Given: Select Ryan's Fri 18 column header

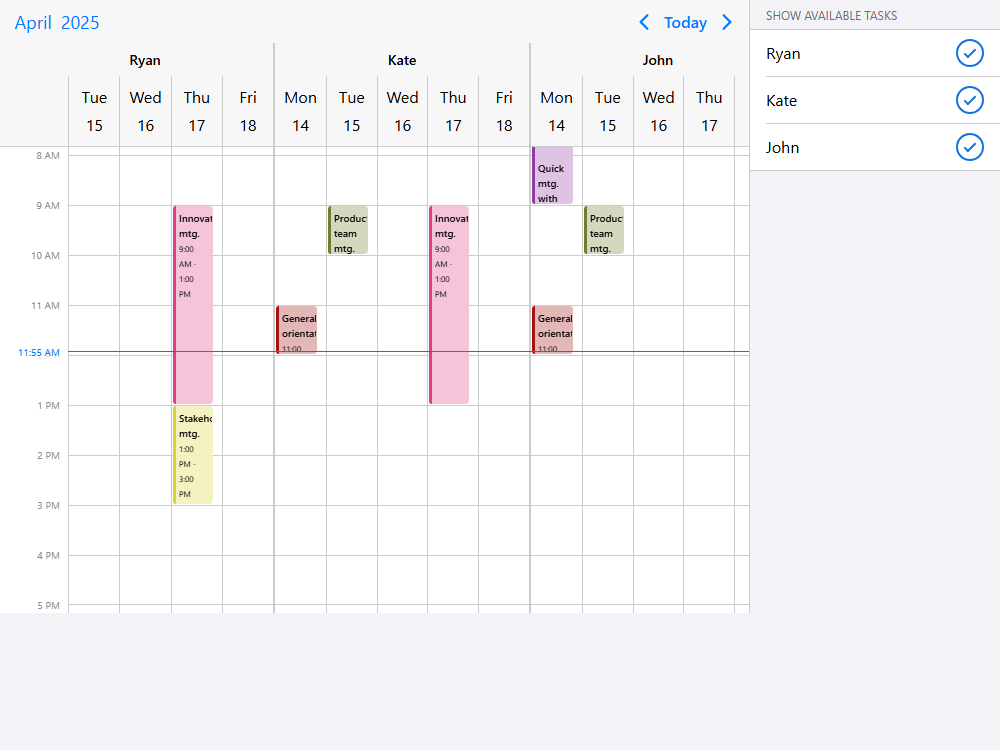Looking at the screenshot, I should 248,112.
